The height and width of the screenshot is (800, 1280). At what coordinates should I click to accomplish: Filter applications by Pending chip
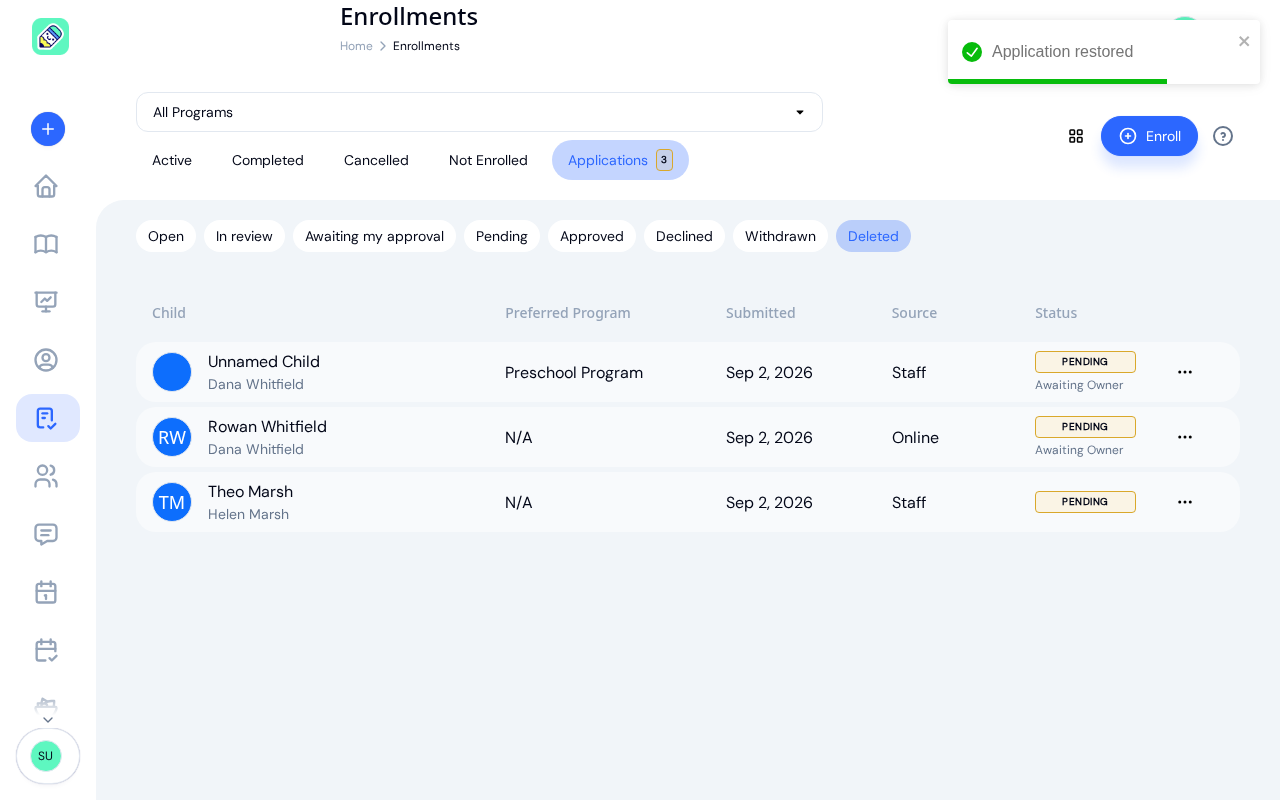click(502, 236)
